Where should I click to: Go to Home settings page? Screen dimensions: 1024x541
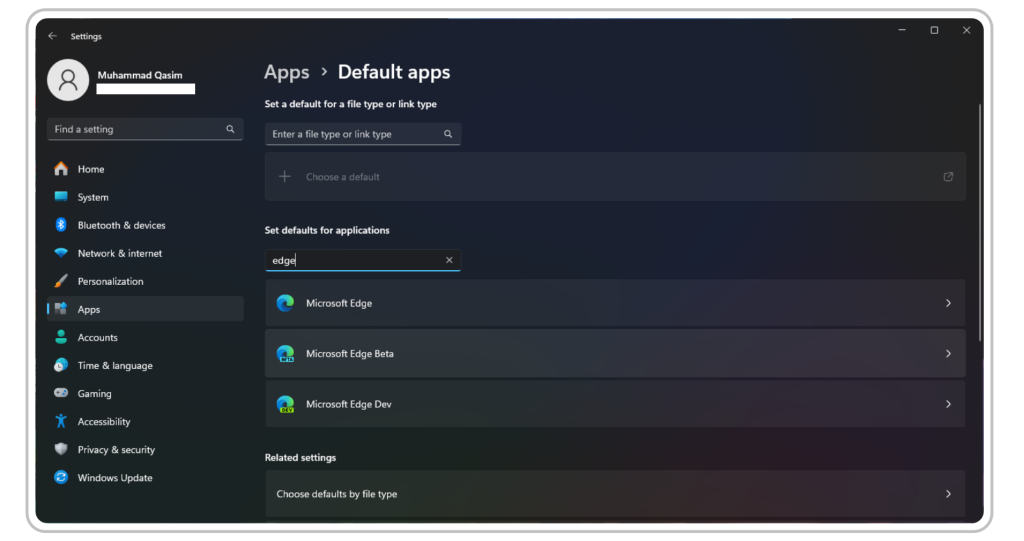[x=91, y=169]
